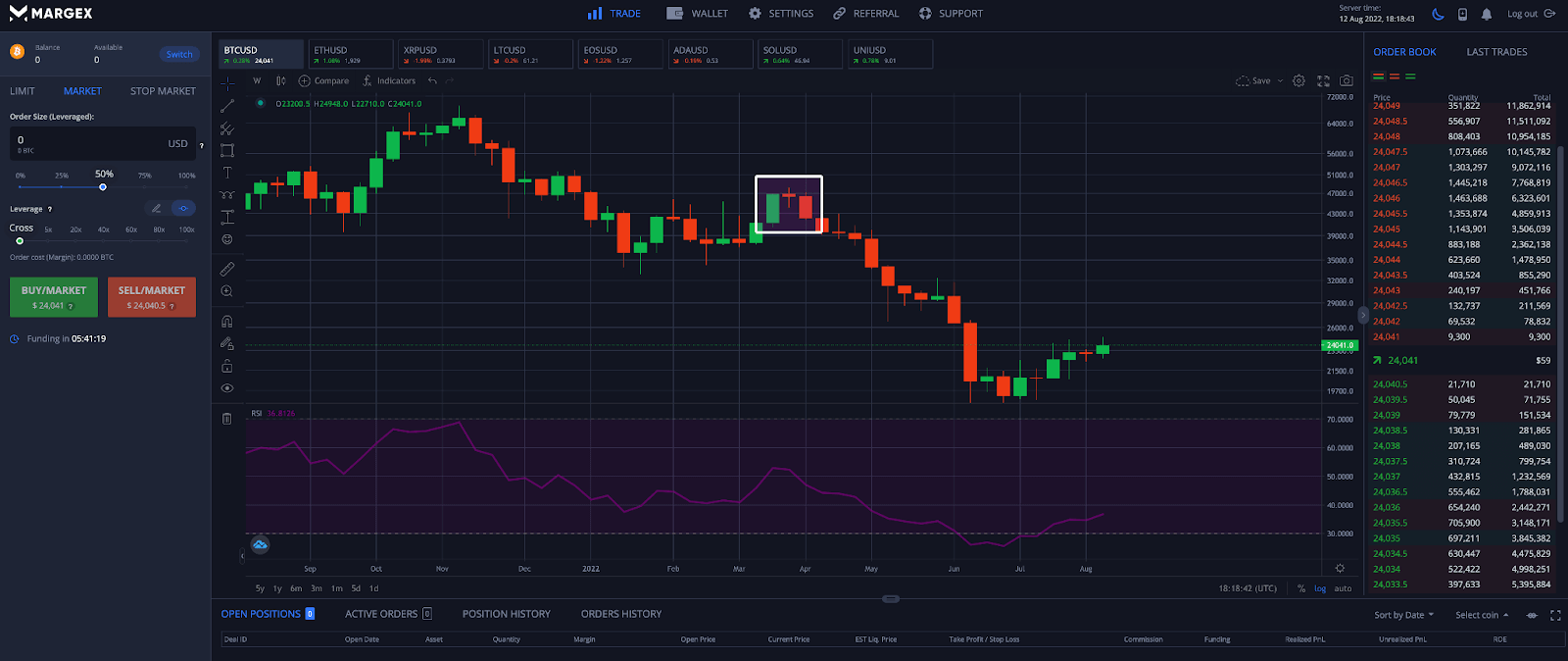Take a chart snapshot with camera icon
The image size is (1568, 661).
1347,81
